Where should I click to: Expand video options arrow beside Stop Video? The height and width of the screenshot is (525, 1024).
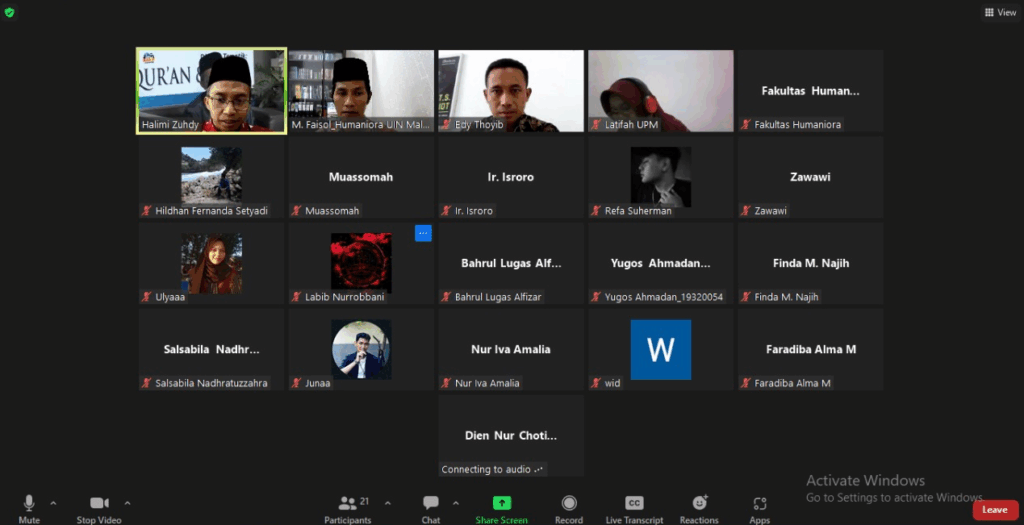127,502
